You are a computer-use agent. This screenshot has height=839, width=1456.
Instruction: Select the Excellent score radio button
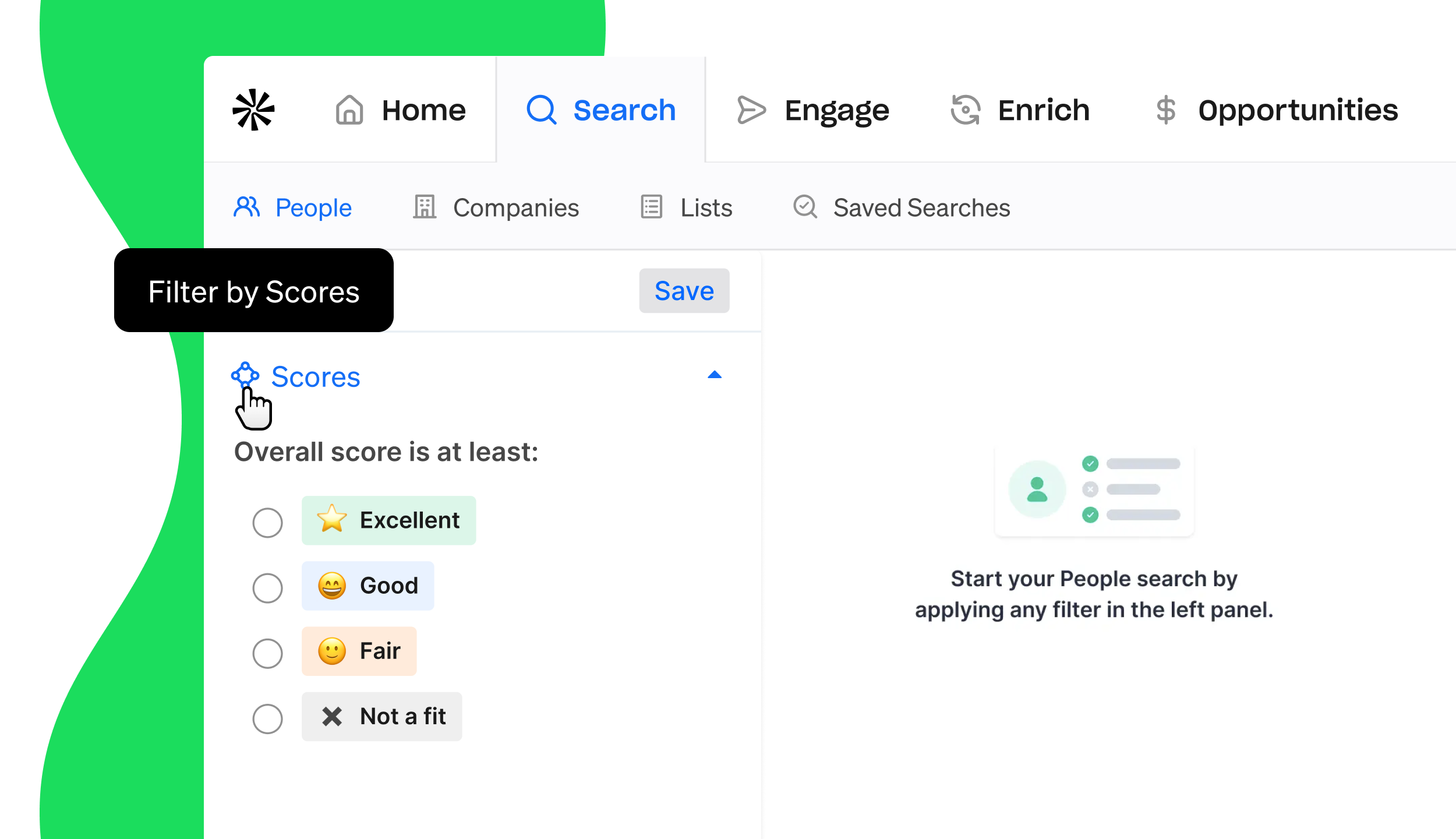click(267, 522)
